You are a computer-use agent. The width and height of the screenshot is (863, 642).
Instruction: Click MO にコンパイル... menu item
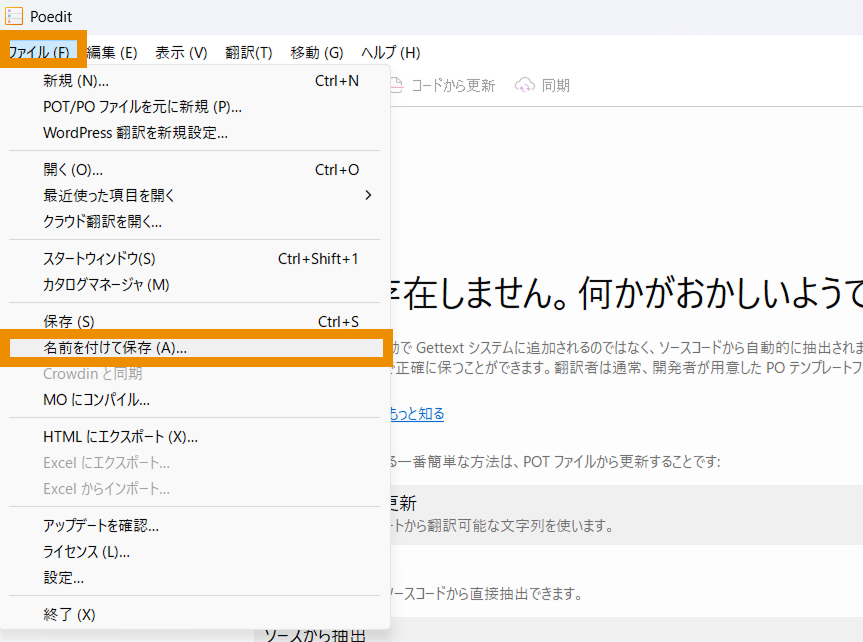tap(96, 400)
